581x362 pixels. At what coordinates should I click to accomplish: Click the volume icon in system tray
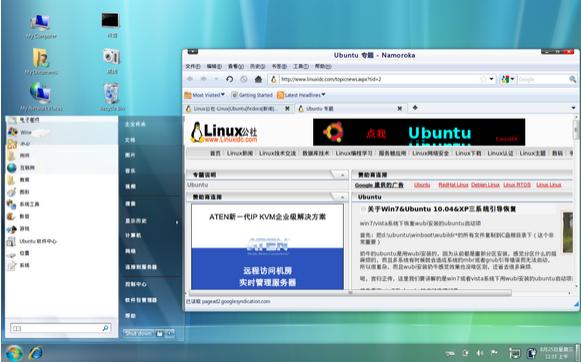point(480,353)
